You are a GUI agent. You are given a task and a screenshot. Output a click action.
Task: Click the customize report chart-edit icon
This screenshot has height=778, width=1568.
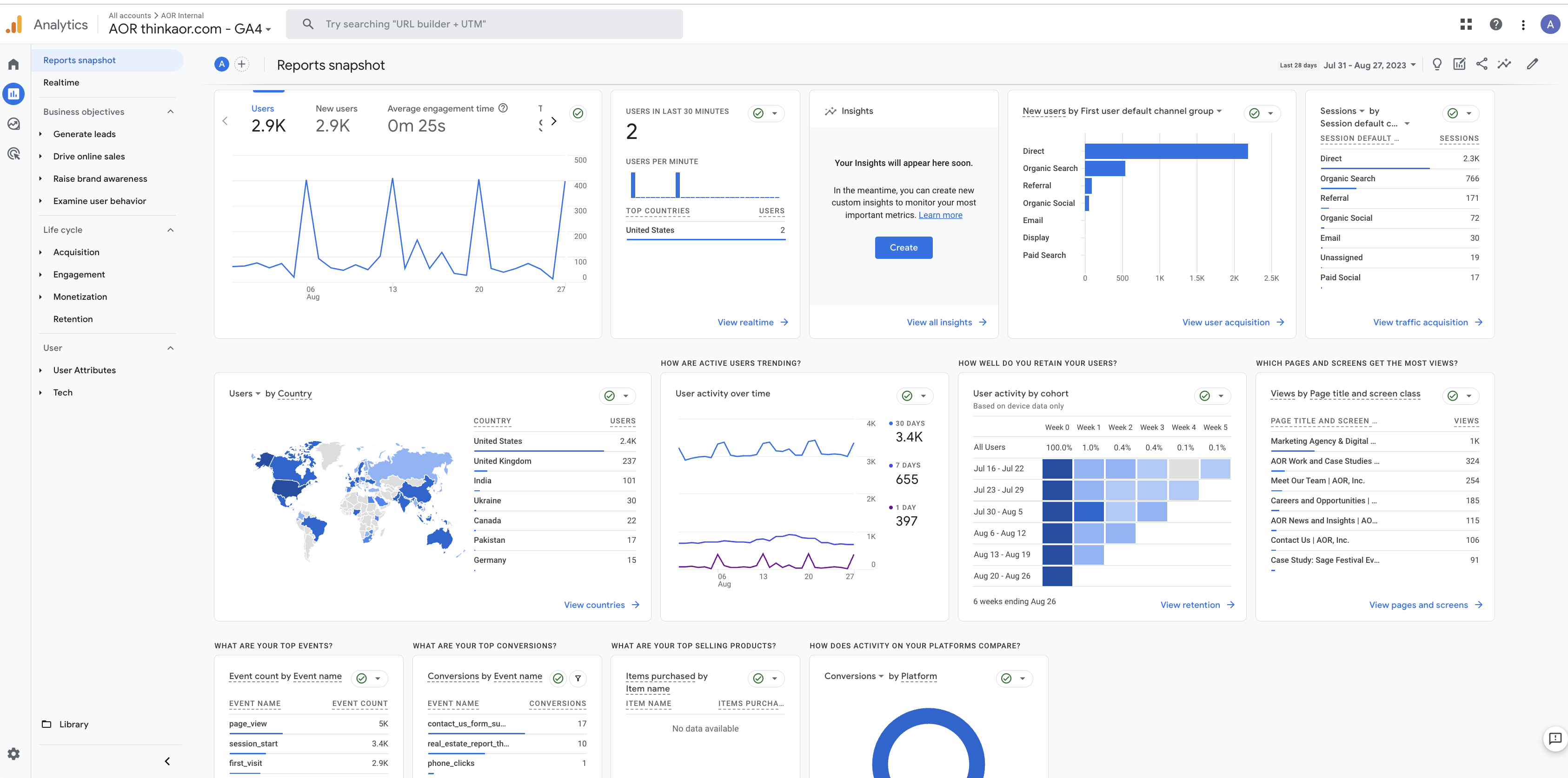point(1459,64)
